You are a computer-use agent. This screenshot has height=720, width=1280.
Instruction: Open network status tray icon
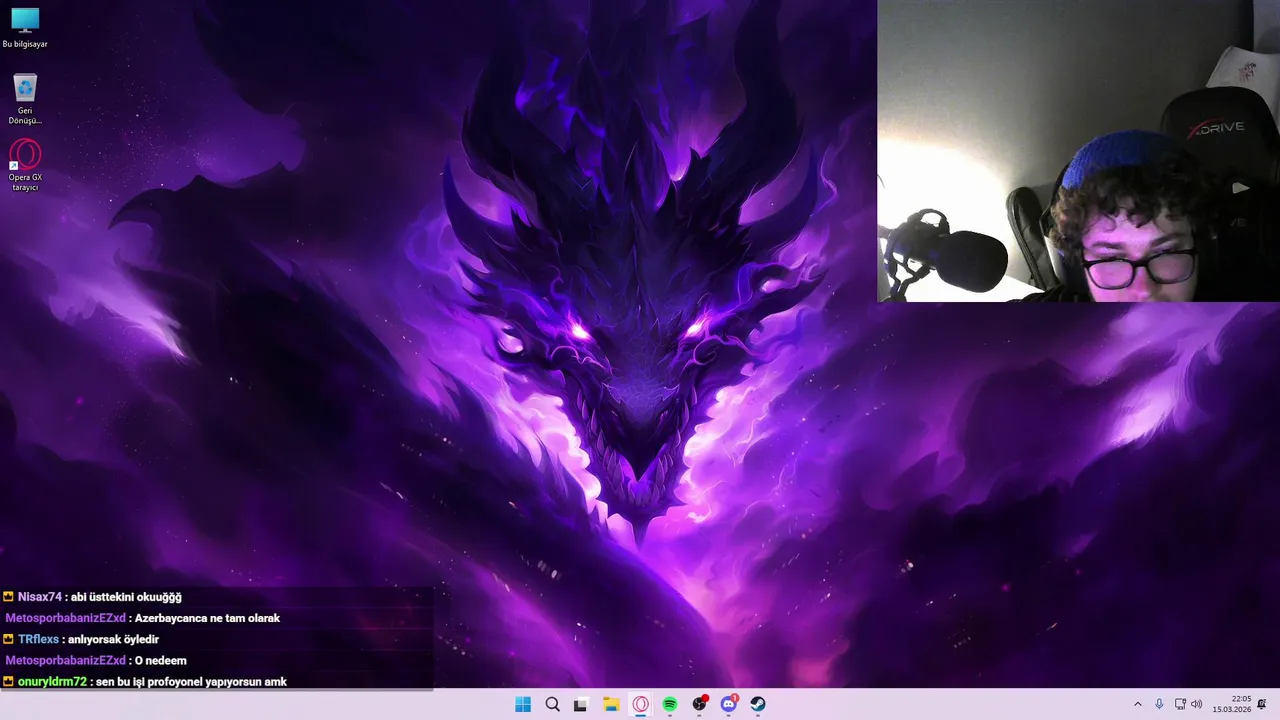point(1180,704)
